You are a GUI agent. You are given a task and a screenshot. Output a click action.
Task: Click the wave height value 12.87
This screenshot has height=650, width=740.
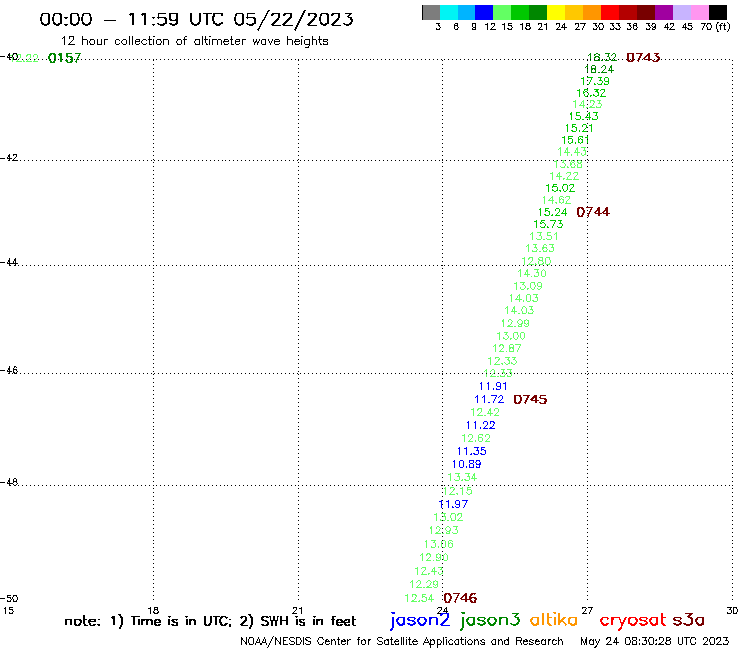507,348
